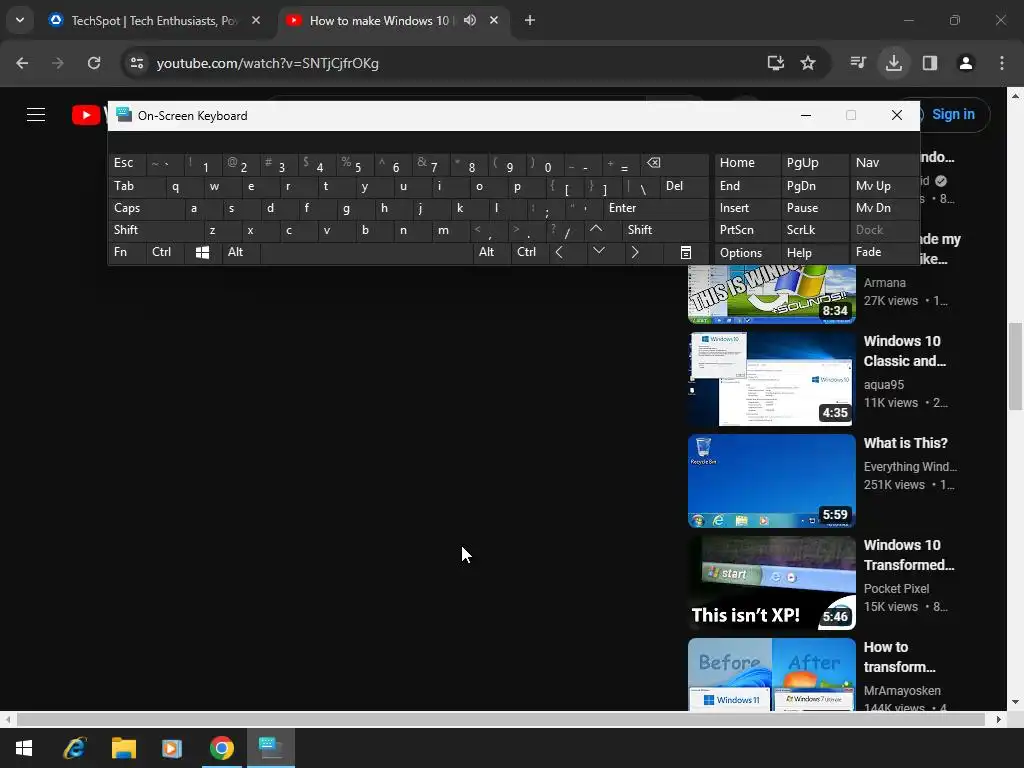Screen dimensions: 1024x768
Task: Click the Esc key on On-Screen Keyboard
Action: coord(127,163)
